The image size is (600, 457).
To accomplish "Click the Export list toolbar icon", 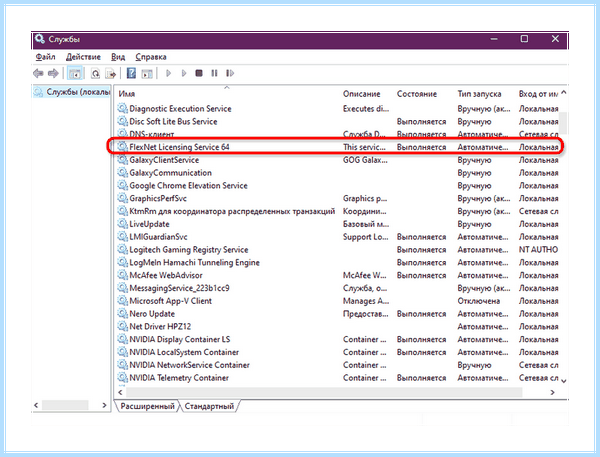I will pyautogui.click(x=111, y=73).
